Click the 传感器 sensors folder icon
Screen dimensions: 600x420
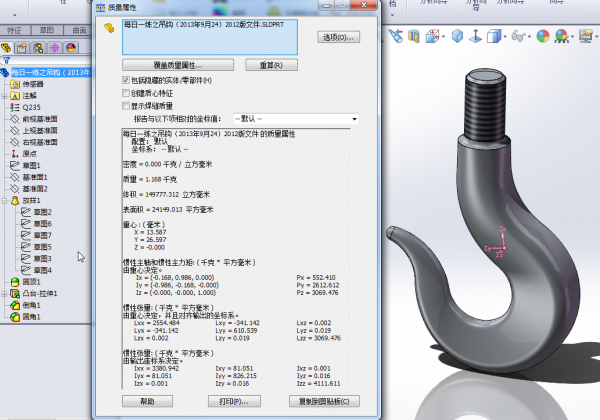coord(15,84)
